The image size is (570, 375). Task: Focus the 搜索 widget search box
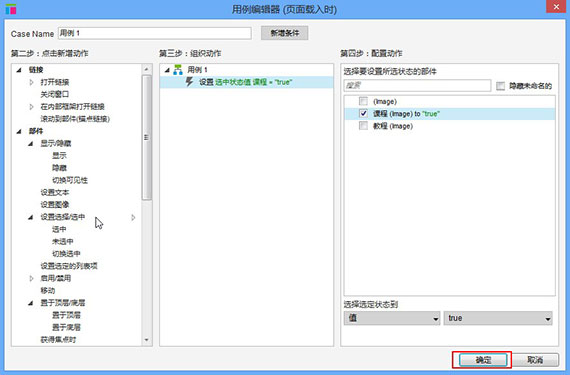click(x=417, y=86)
